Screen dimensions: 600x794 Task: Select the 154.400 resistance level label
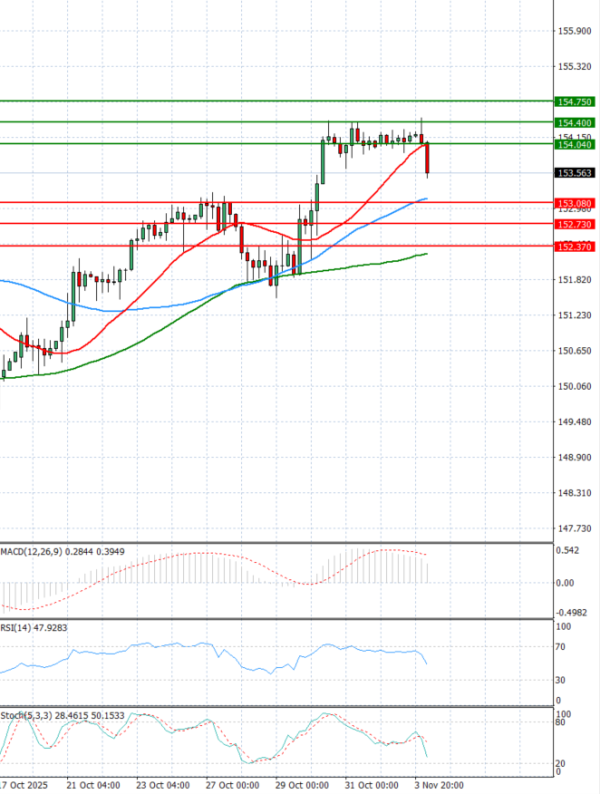(573, 122)
